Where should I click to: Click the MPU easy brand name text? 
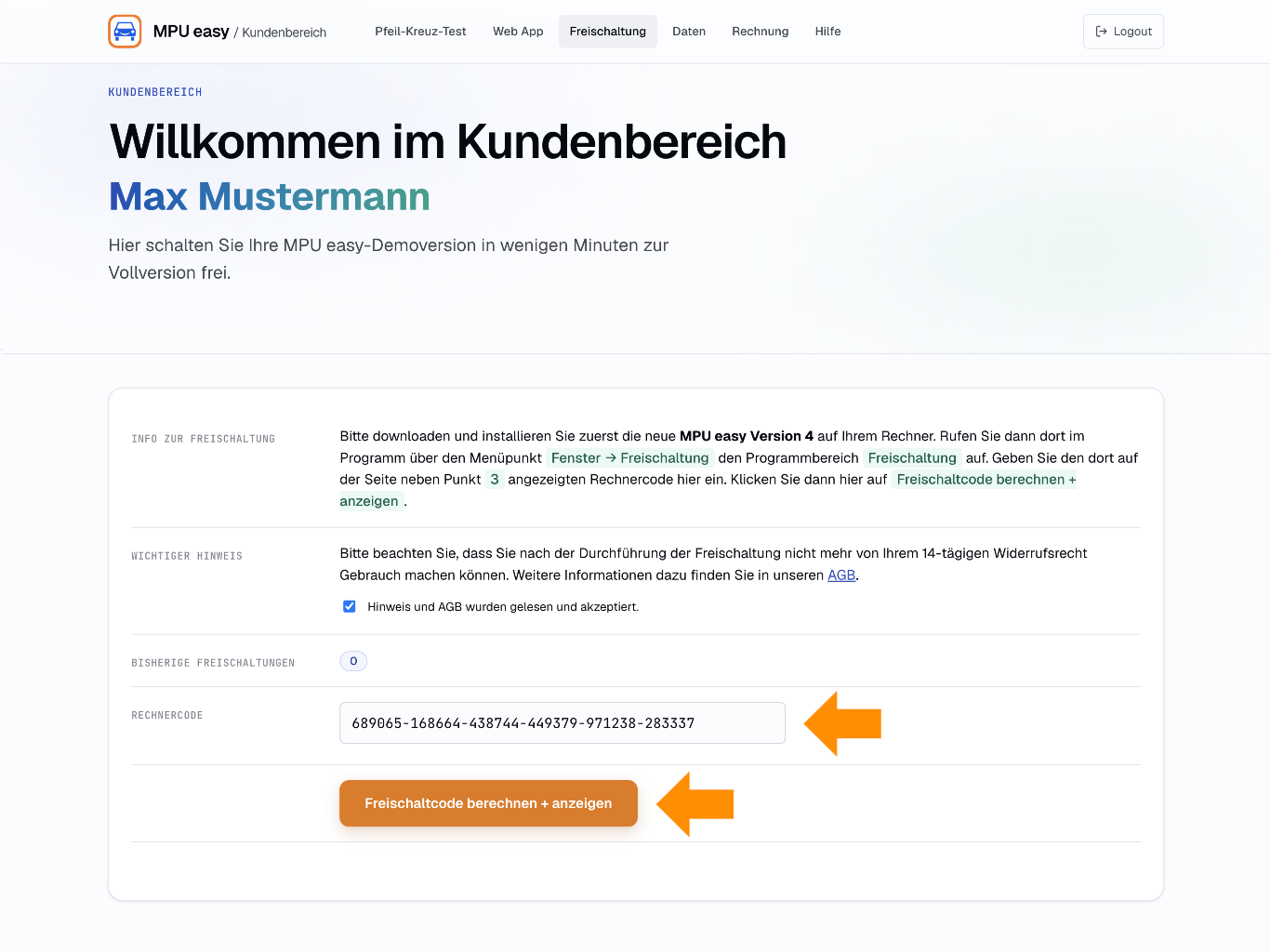coord(191,32)
